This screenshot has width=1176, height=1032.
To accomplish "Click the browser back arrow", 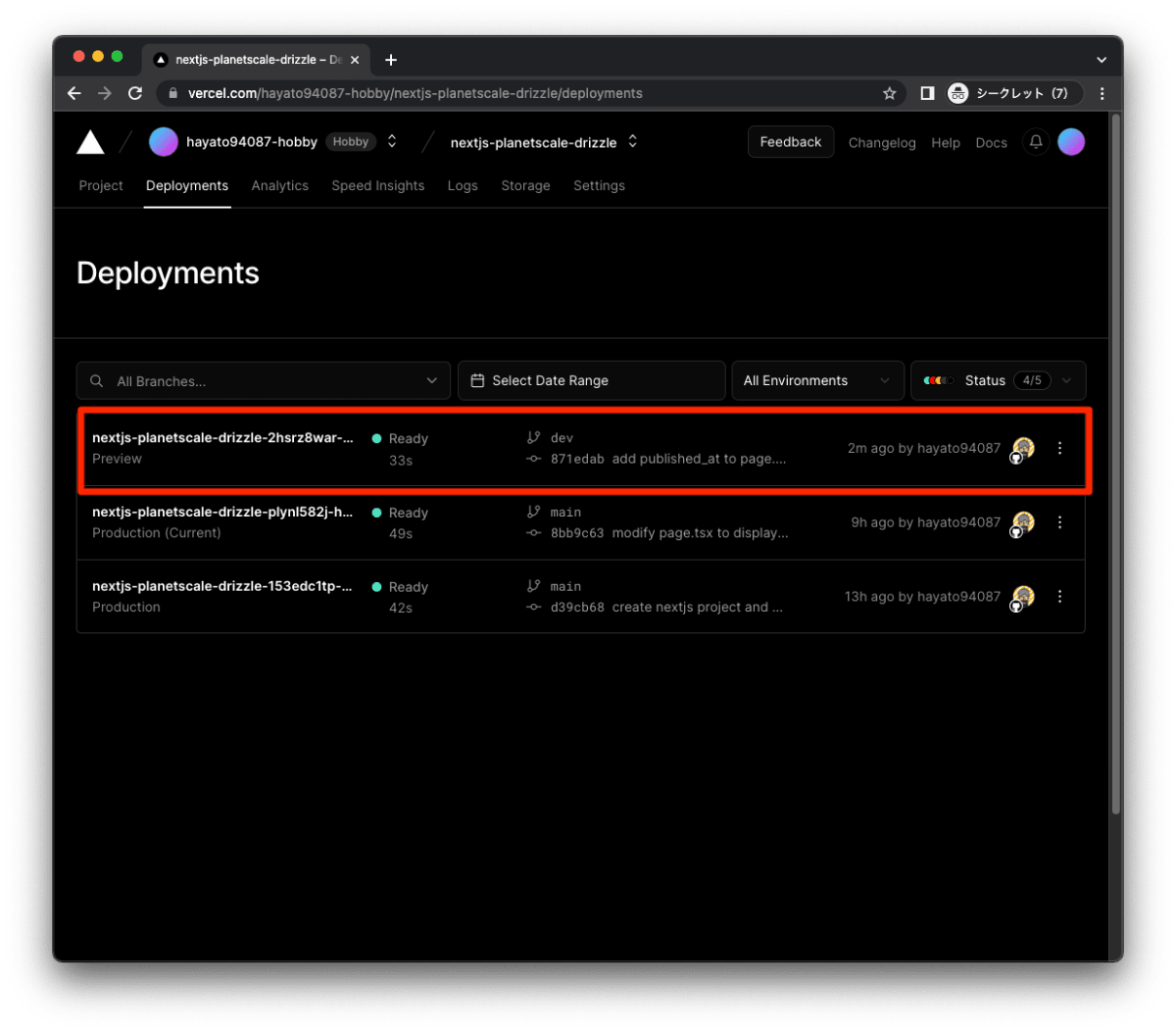I will pos(74,93).
